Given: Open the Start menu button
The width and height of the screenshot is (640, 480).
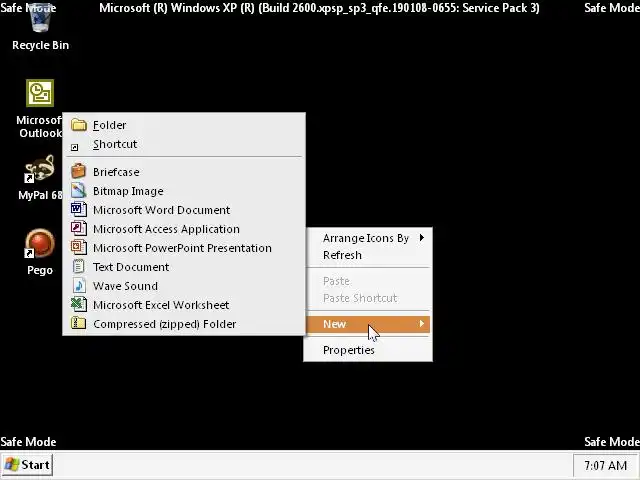Looking at the screenshot, I should pyautogui.click(x=27, y=465).
